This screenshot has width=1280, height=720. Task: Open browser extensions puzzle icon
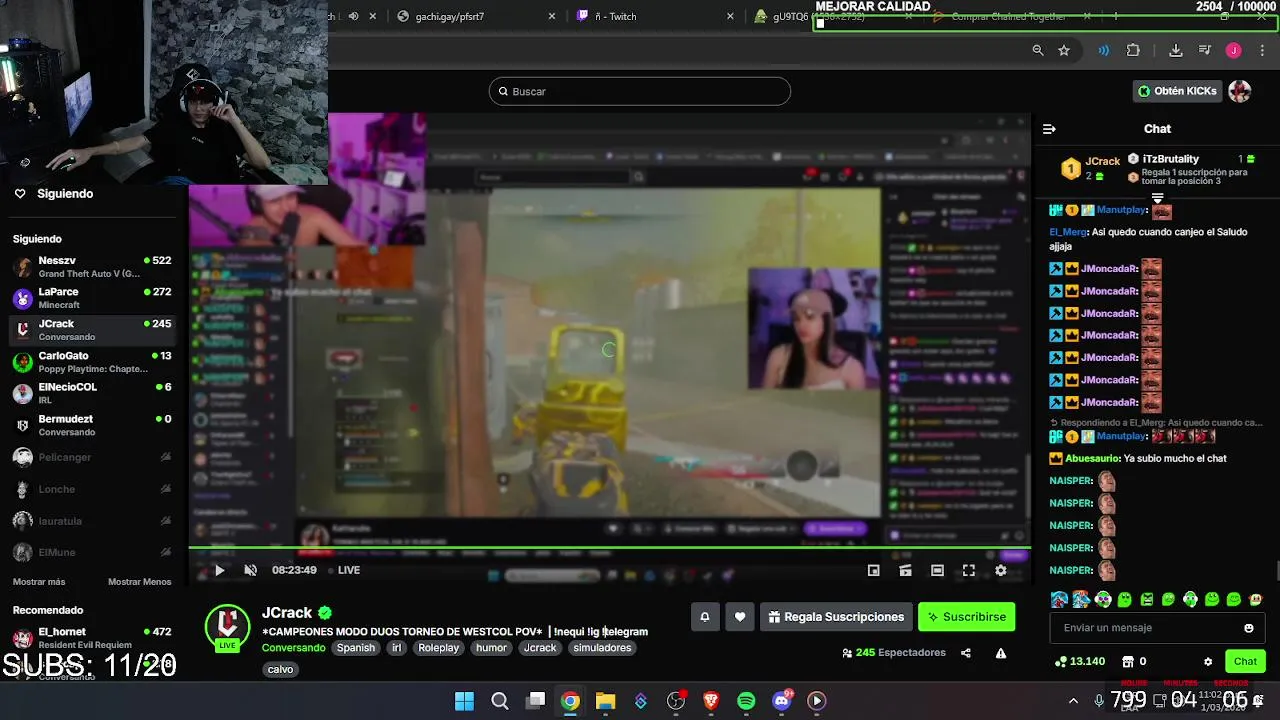1133,50
